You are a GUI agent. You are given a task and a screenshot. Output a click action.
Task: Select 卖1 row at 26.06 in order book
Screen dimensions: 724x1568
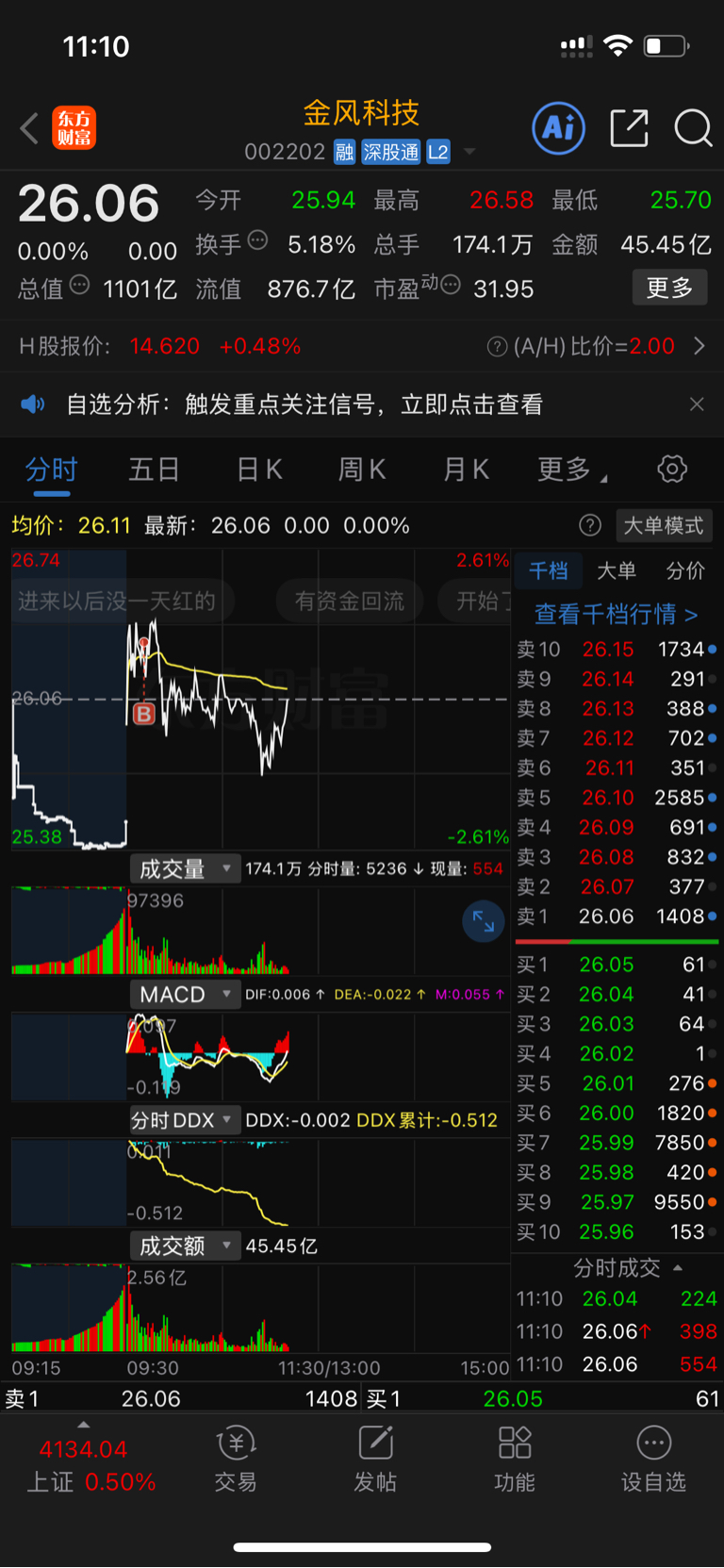tap(617, 916)
